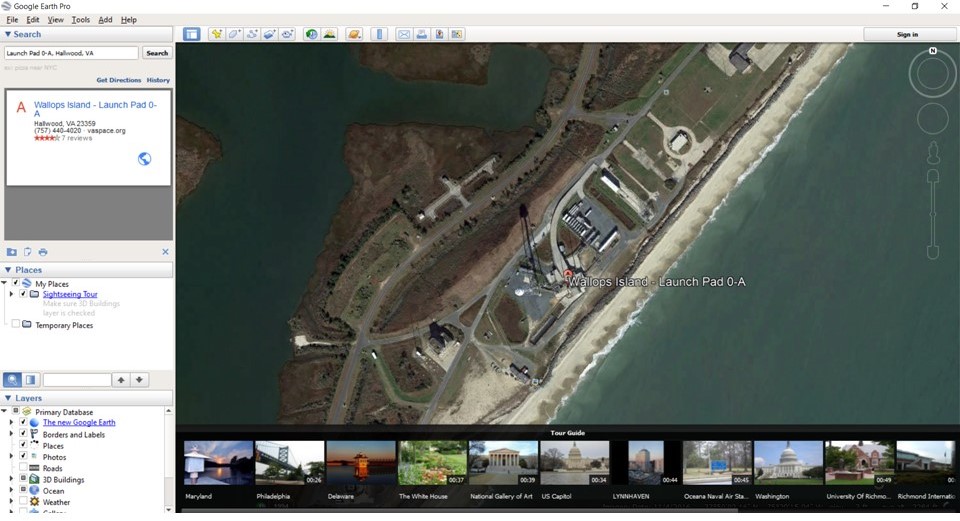Image resolution: width=960 pixels, height=521 pixels.
Task: Check the Temporary Places checkbox
Action: tap(16, 324)
